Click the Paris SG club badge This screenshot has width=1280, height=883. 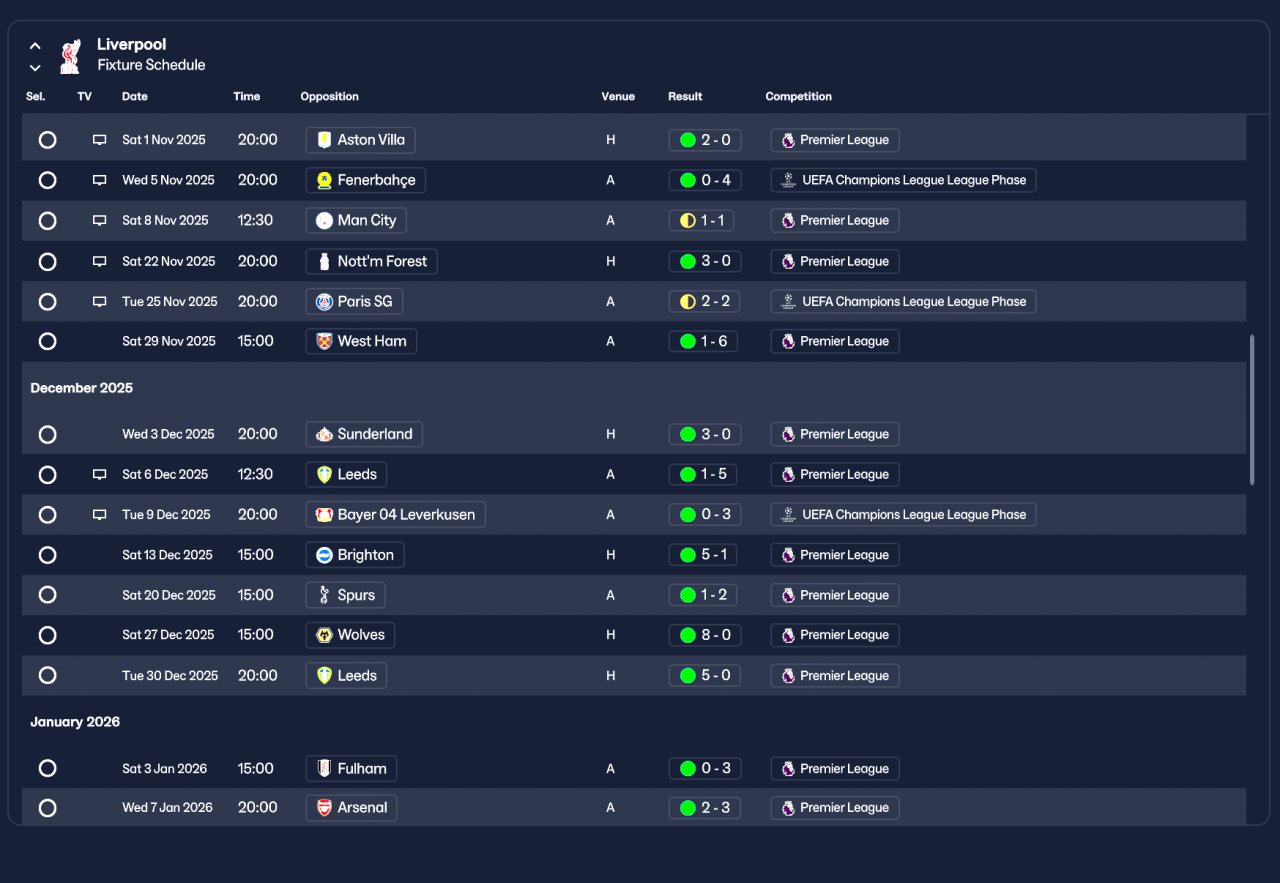click(x=324, y=302)
